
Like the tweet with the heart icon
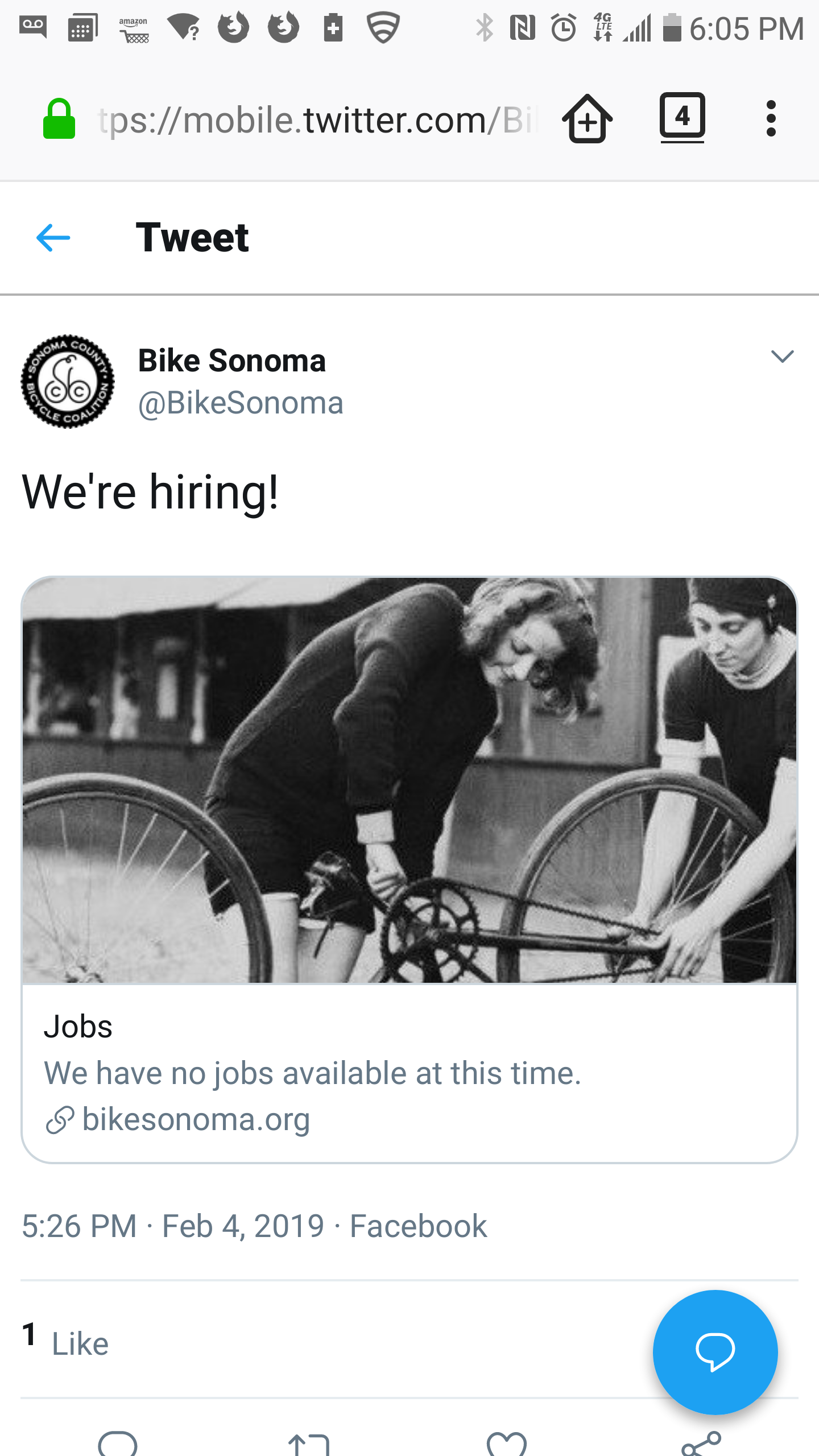[506, 1445]
